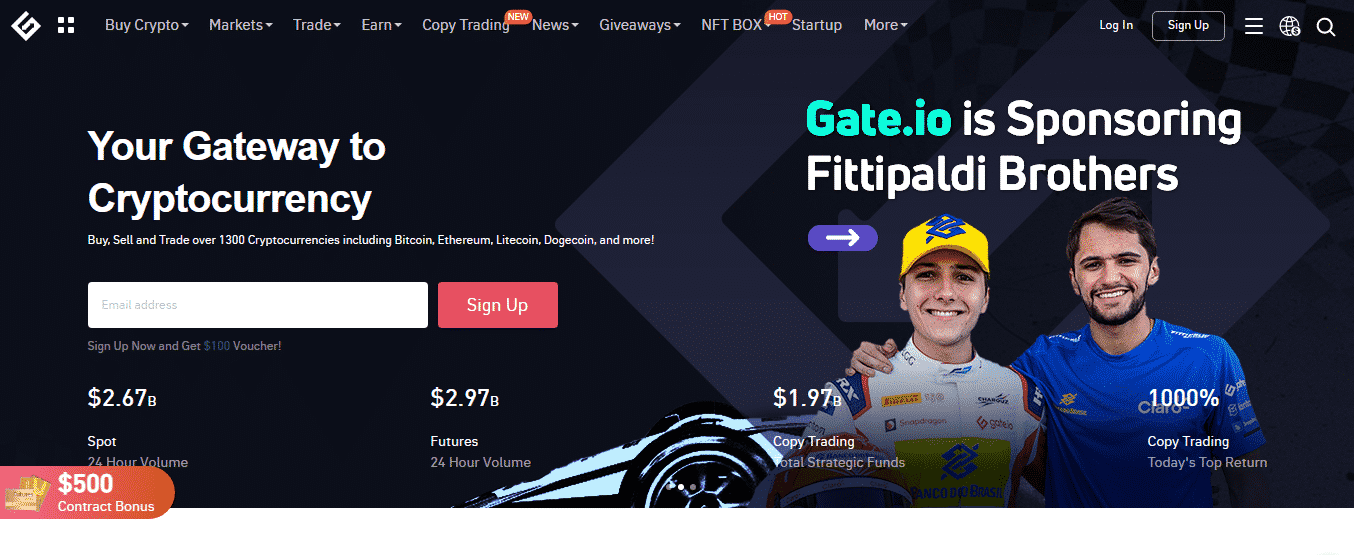Open the hamburger menu icon
Viewport: 1354px width, 555px height.
(x=1254, y=26)
